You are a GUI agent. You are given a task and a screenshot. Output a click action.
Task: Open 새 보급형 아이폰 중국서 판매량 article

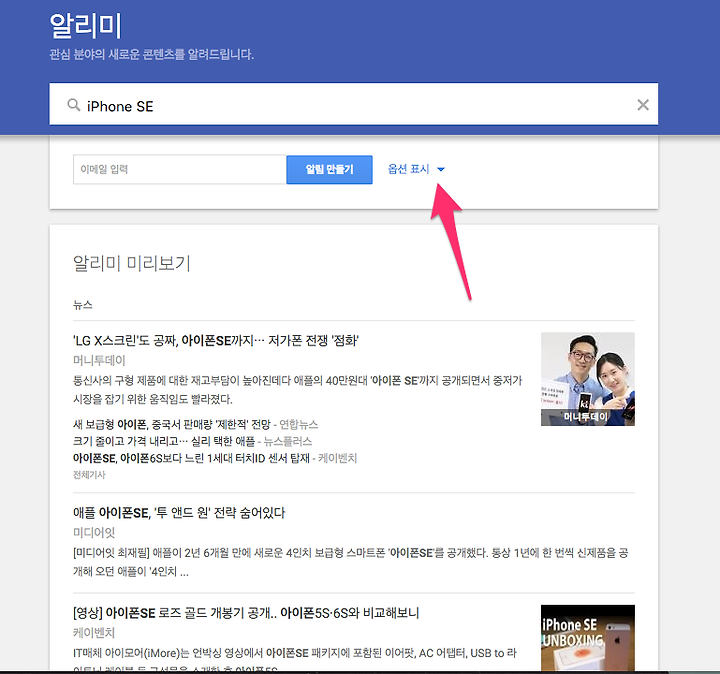click(x=172, y=424)
